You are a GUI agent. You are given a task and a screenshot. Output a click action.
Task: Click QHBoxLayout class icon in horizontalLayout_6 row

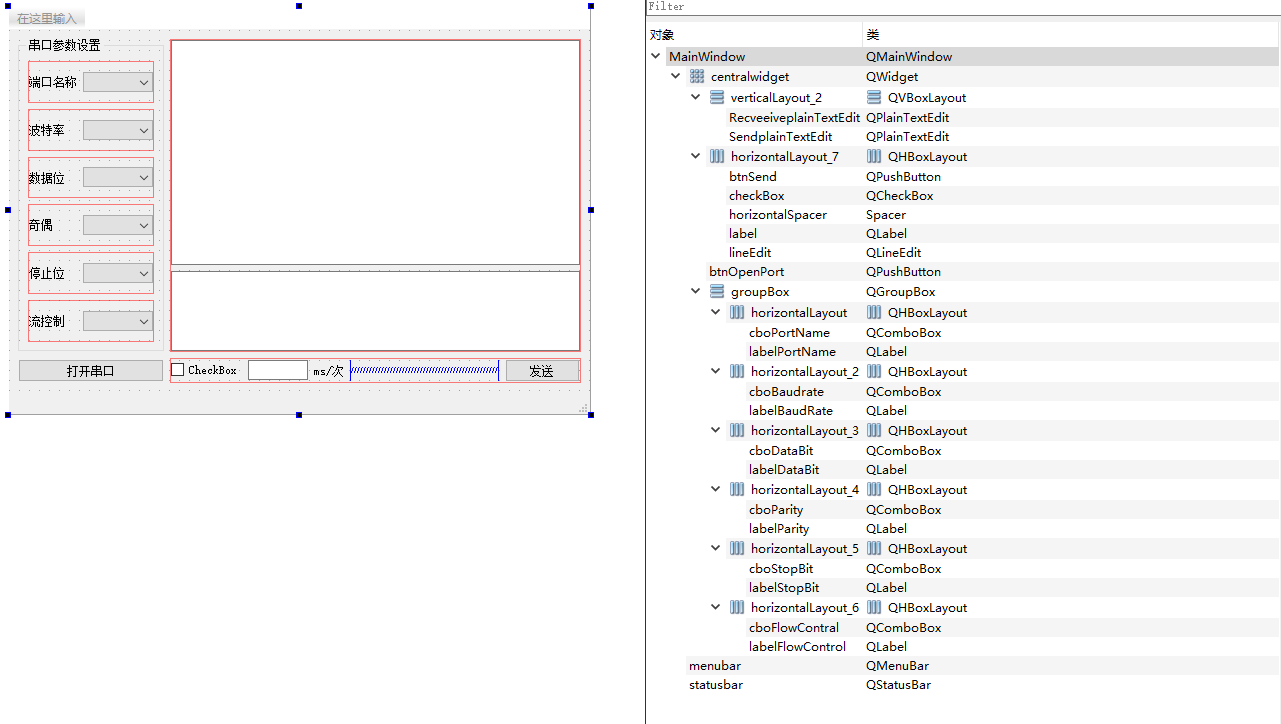tap(874, 608)
